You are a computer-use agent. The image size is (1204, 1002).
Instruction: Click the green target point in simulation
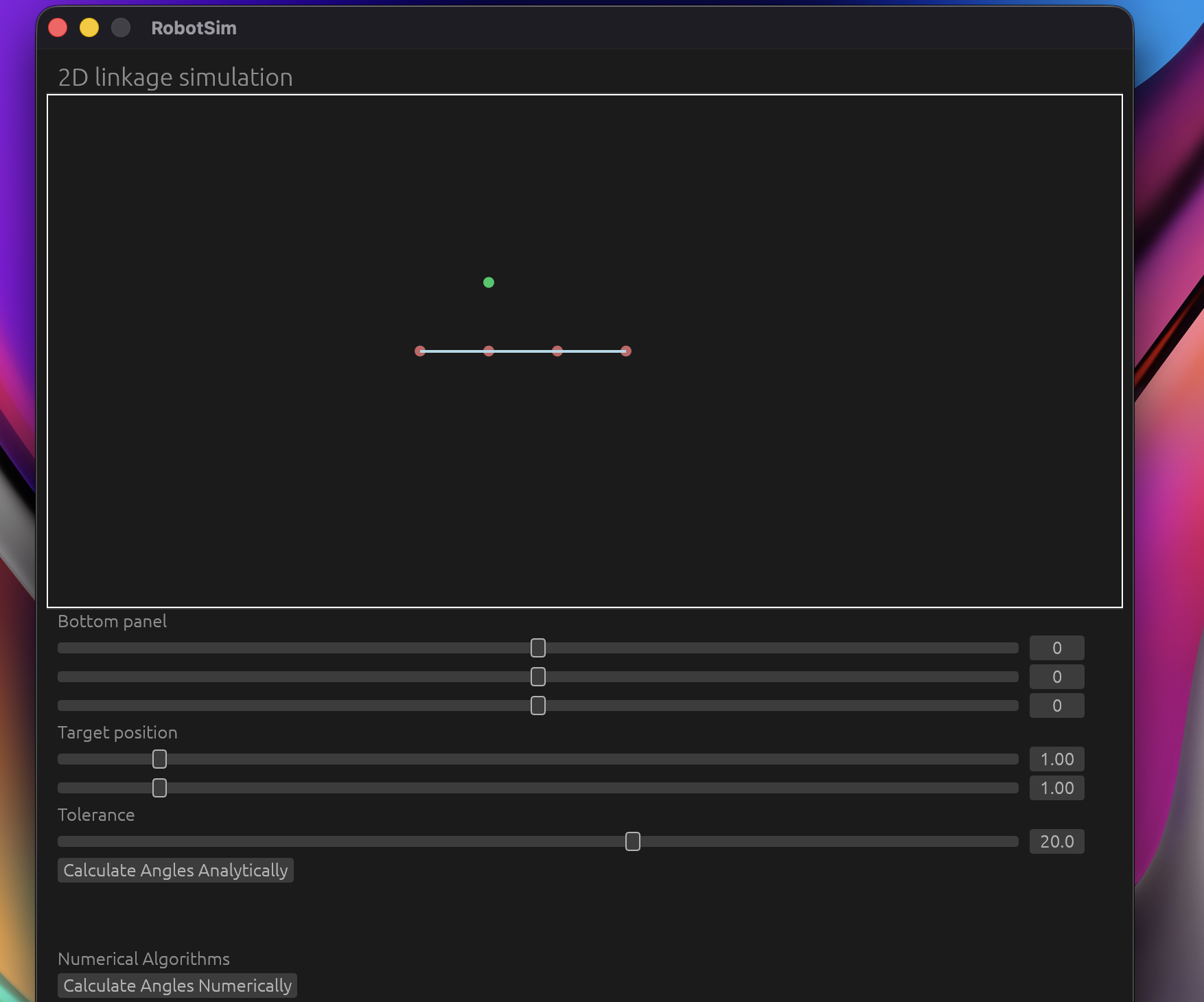coord(489,282)
